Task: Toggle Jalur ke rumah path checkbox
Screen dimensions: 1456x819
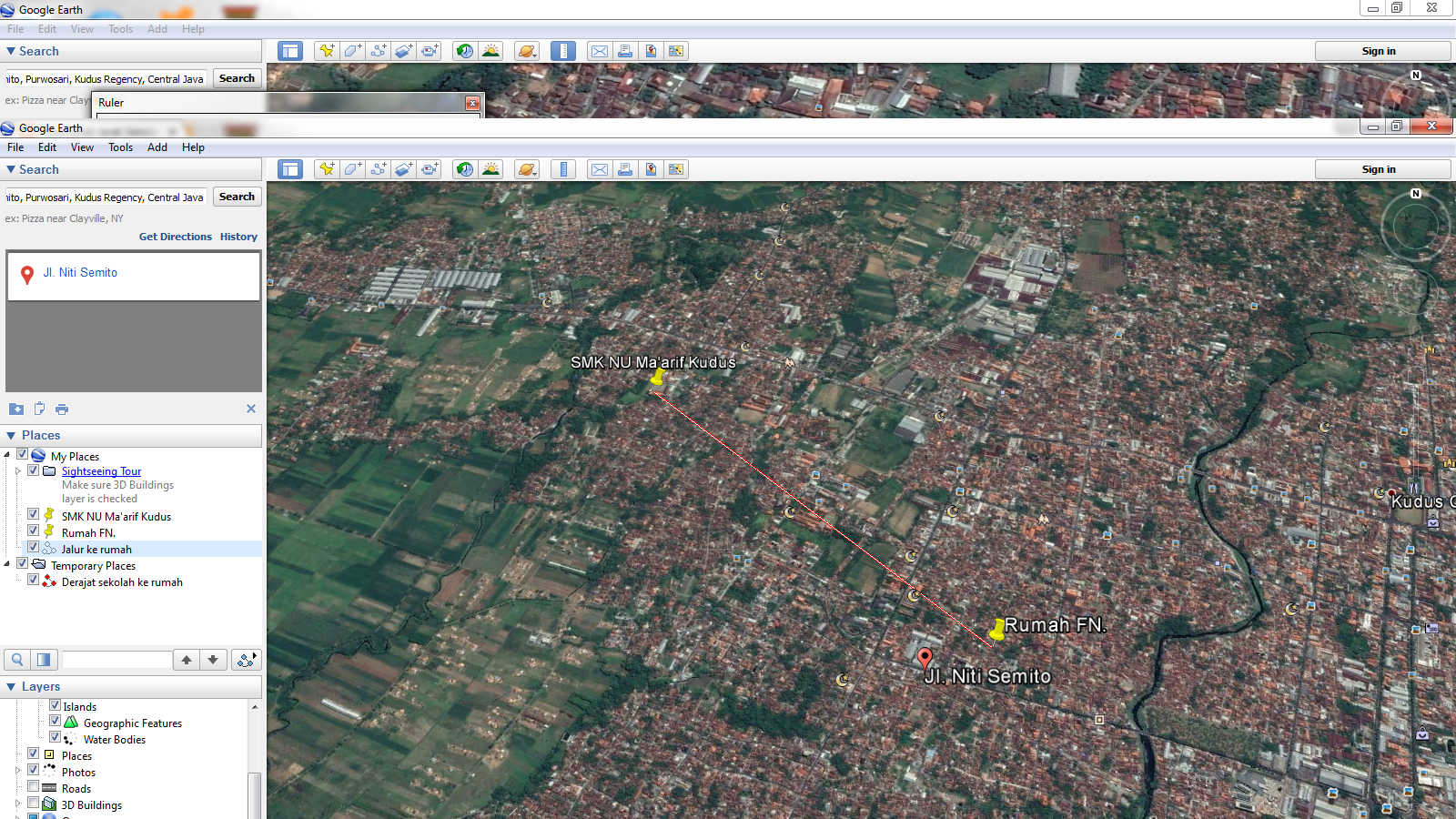Action: pos(33,547)
